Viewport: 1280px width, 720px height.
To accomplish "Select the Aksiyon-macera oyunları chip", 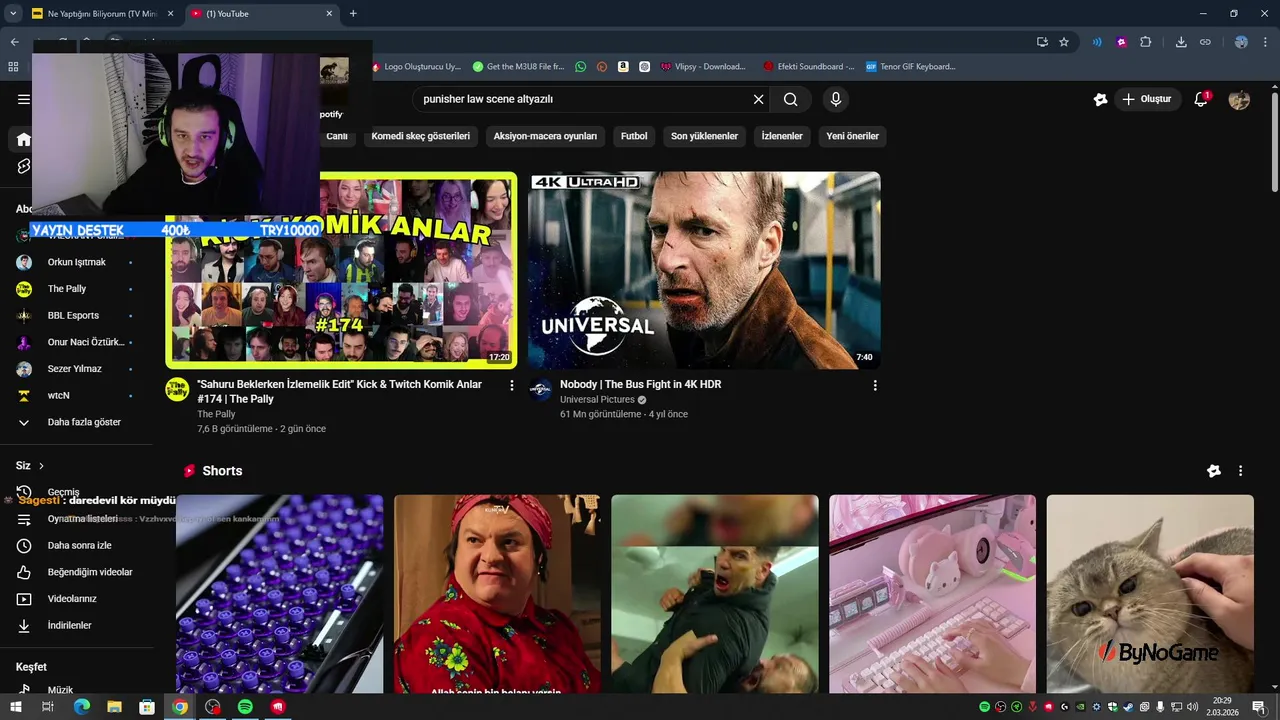I will (545, 136).
